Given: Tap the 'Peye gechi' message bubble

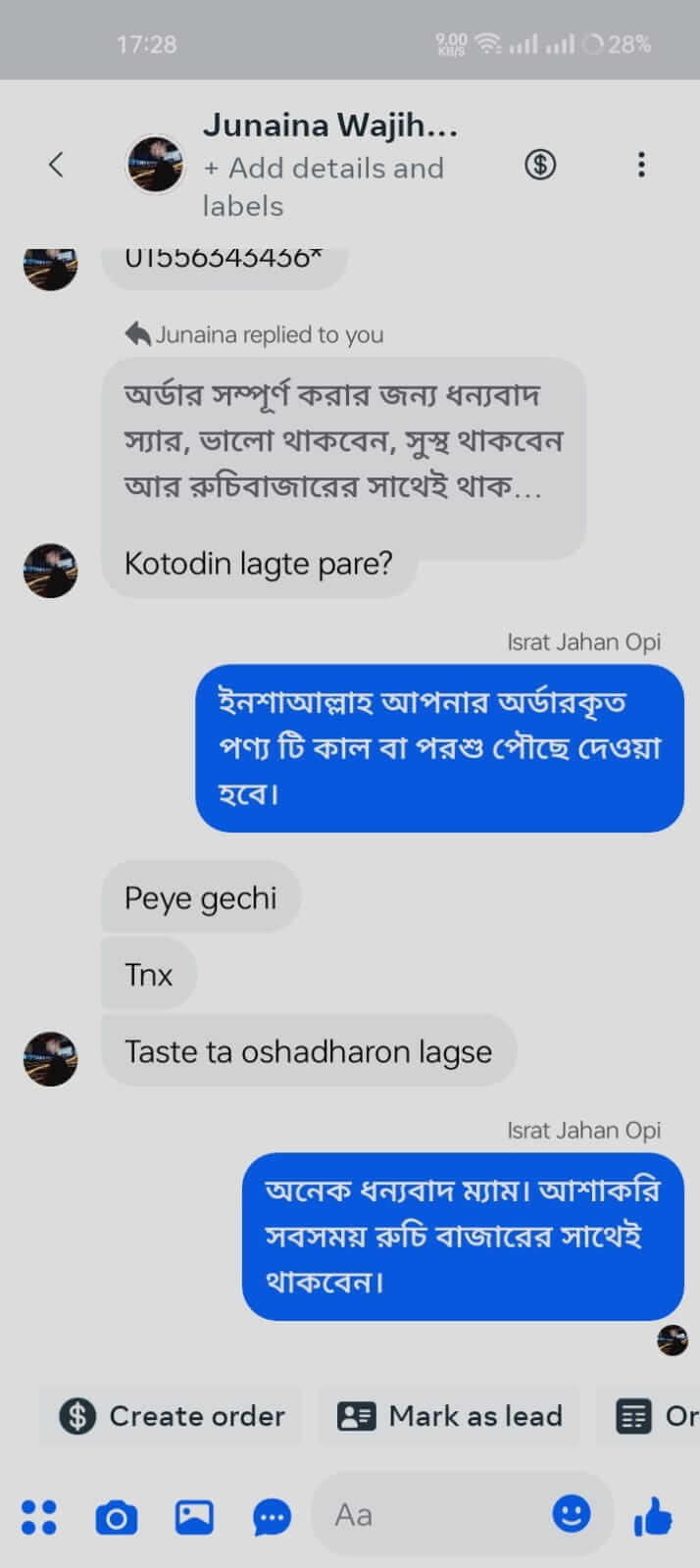Looking at the screenshot, I should tap(200, 898).
